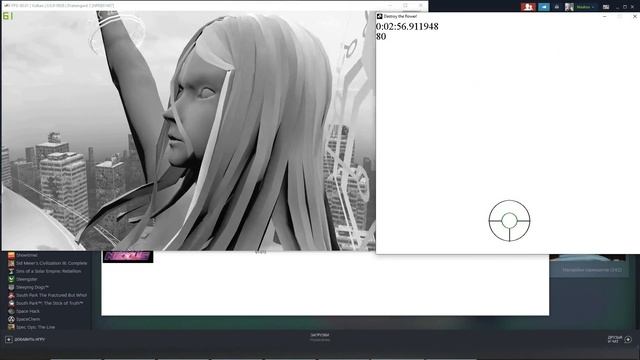Open Friends & Chat at bottom right
This screenshot has height=360, width=640.
[620, 339]
